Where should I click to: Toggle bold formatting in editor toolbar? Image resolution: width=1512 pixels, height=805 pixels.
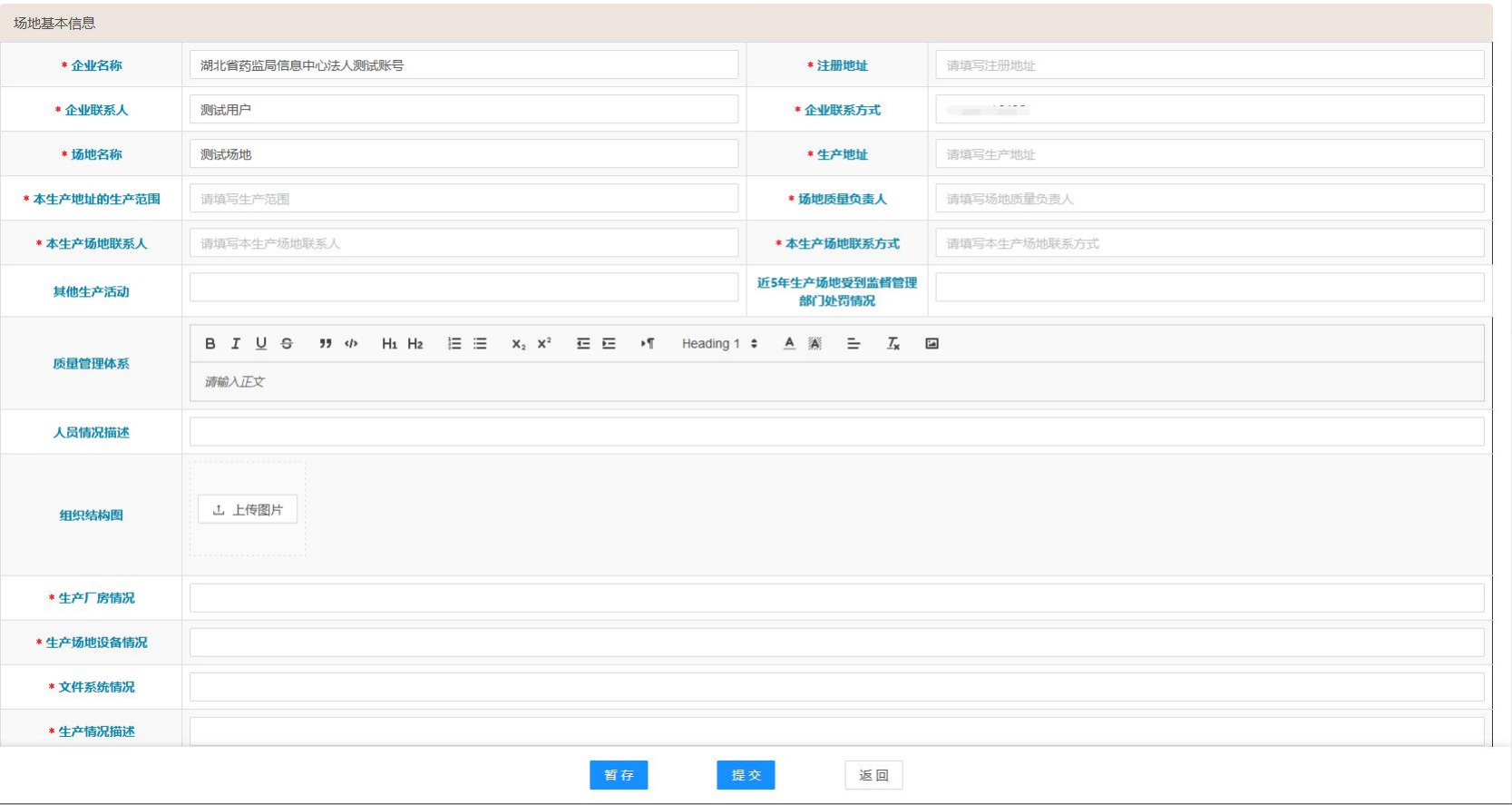coord(210,343)
